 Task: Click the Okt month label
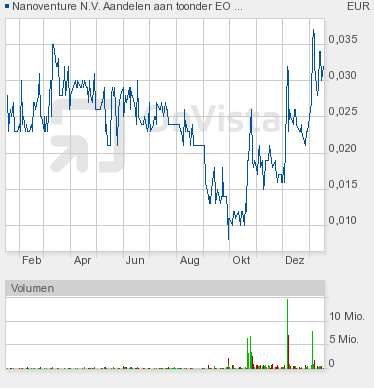click(x=241, y=260)
